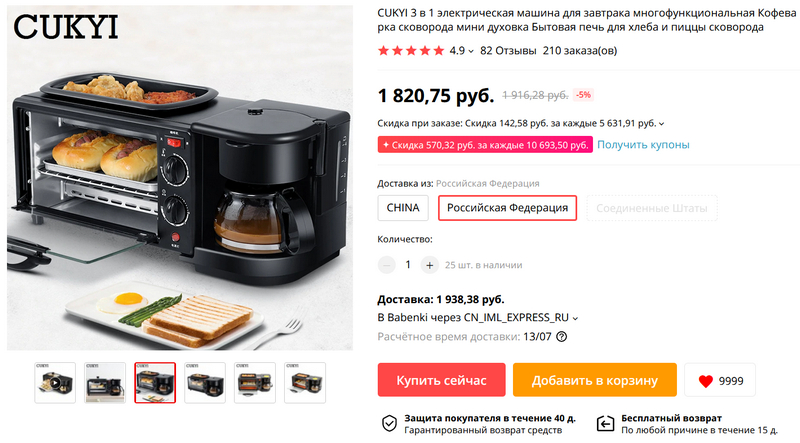Viewport: 800px width, 443px height.
Task: Click the pink coupon discount badge
Action: point(485,144)
